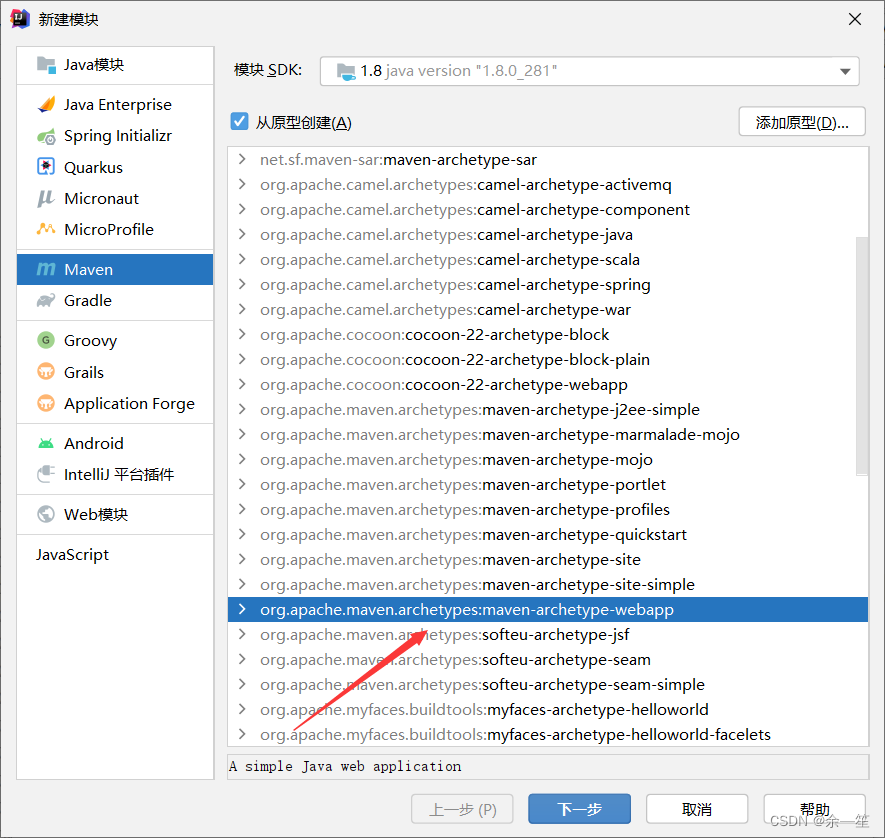Expand cocoon-22-archetype-block node
Viewport: 885px width, 838px height.
[242, 335]
